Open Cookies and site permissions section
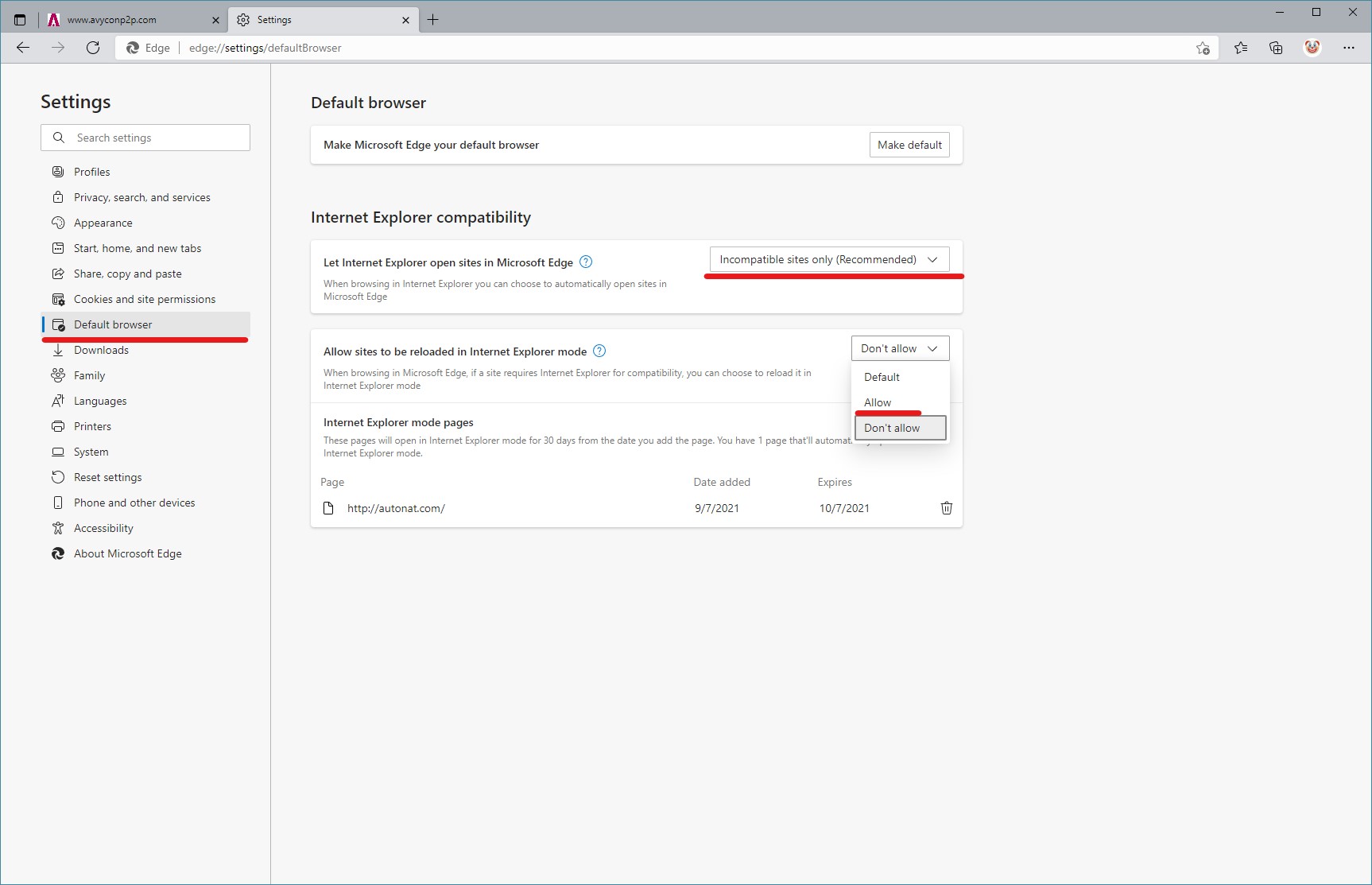The width and height of the screenshot is (1372, 885). point(145,299)
